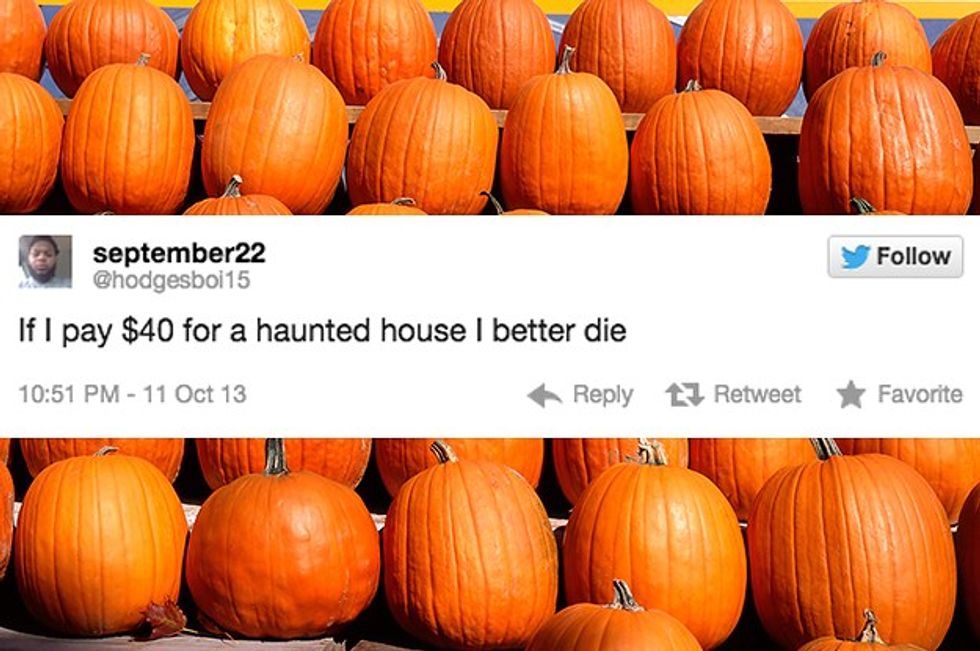The width and height of the screenshot is (980, 651).
Task: Choose the Retweet text label
Action: 757,394
